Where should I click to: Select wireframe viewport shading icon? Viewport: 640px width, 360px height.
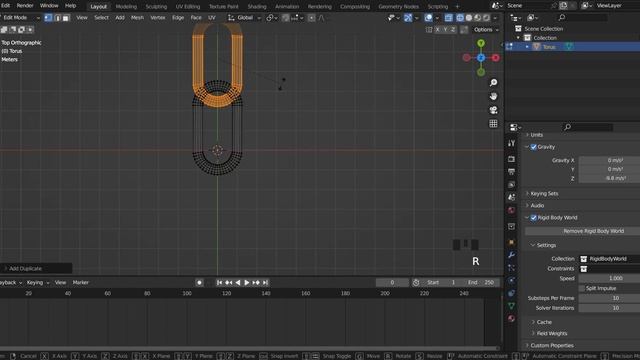click(x=460, y=18)
